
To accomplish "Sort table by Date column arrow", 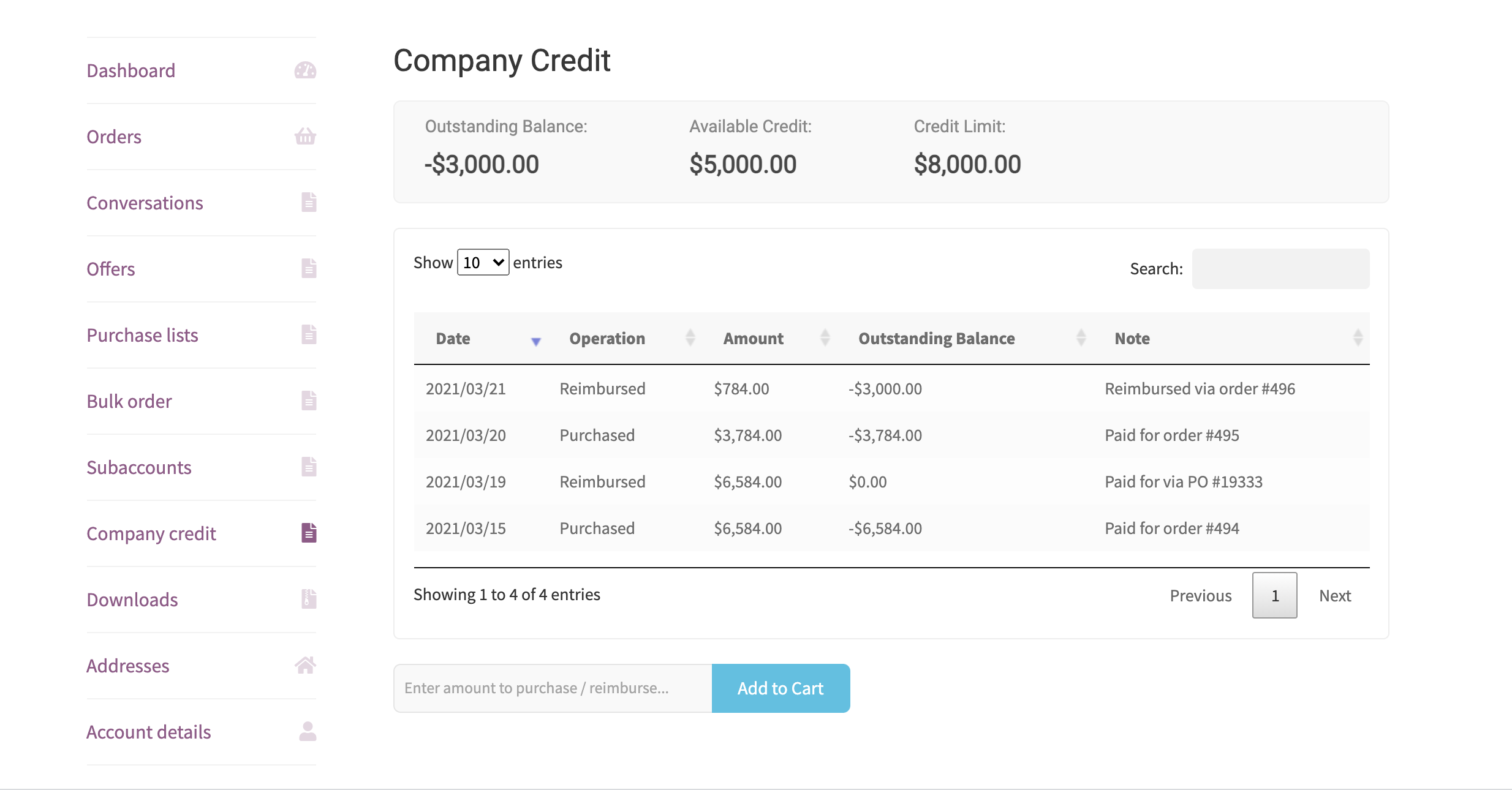I will tap(536, 340).
